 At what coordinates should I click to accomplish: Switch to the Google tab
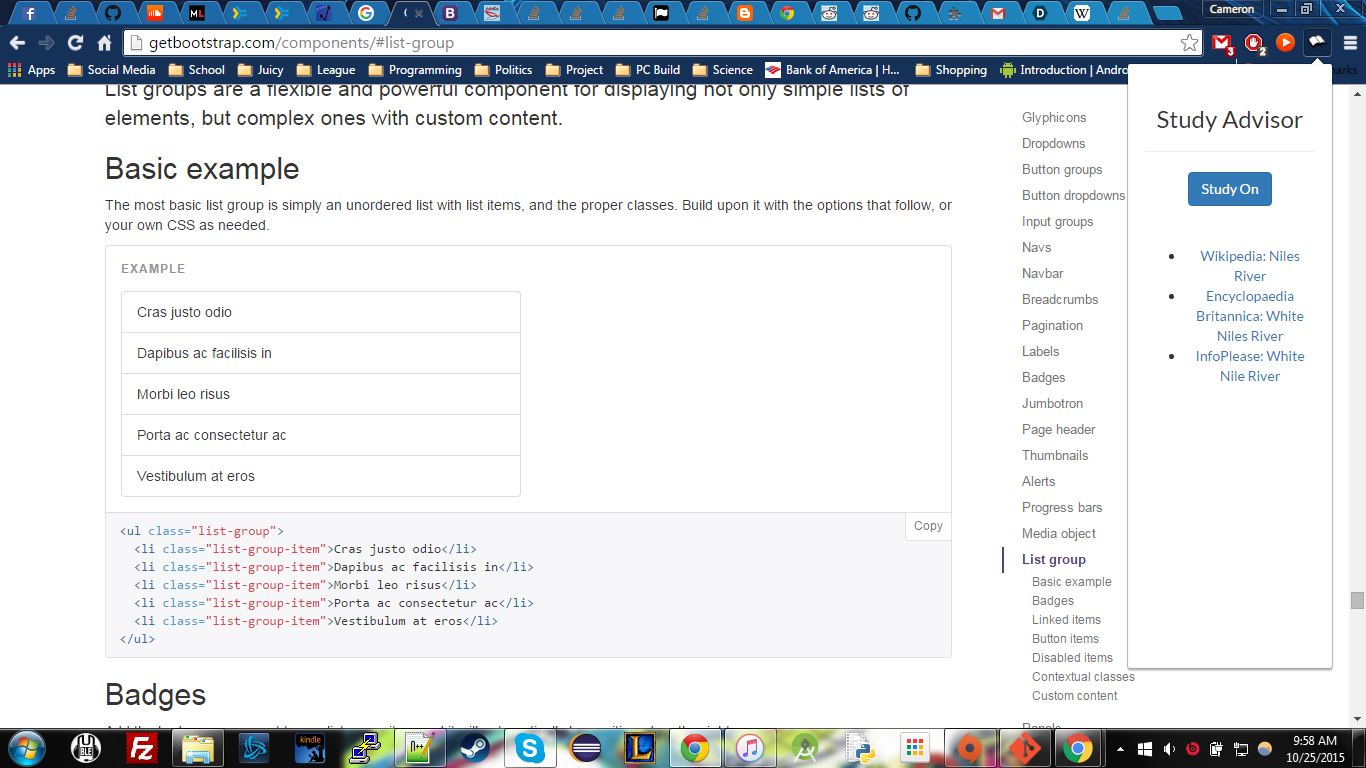point(366,13)
